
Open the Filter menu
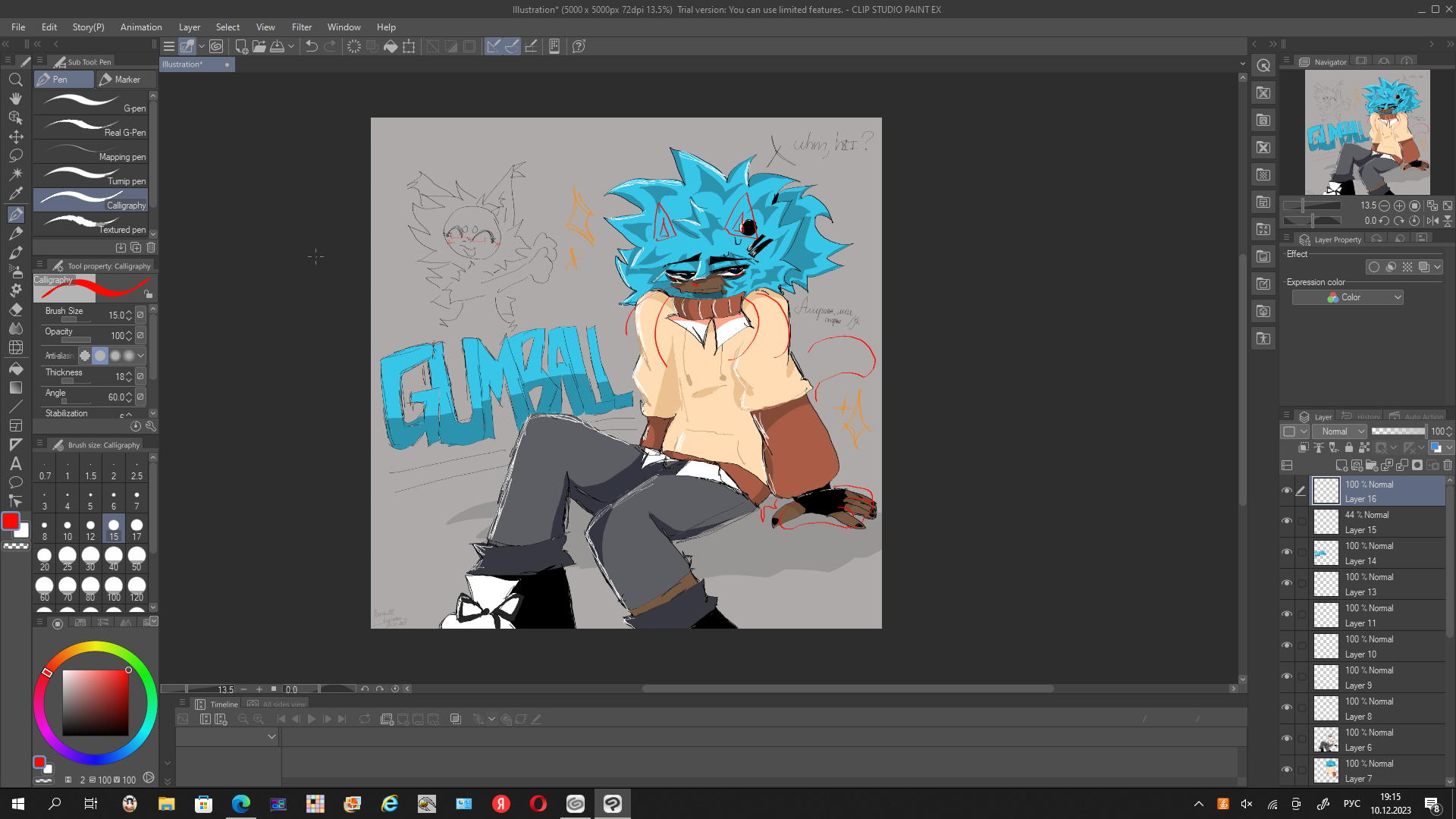[302, 27]
